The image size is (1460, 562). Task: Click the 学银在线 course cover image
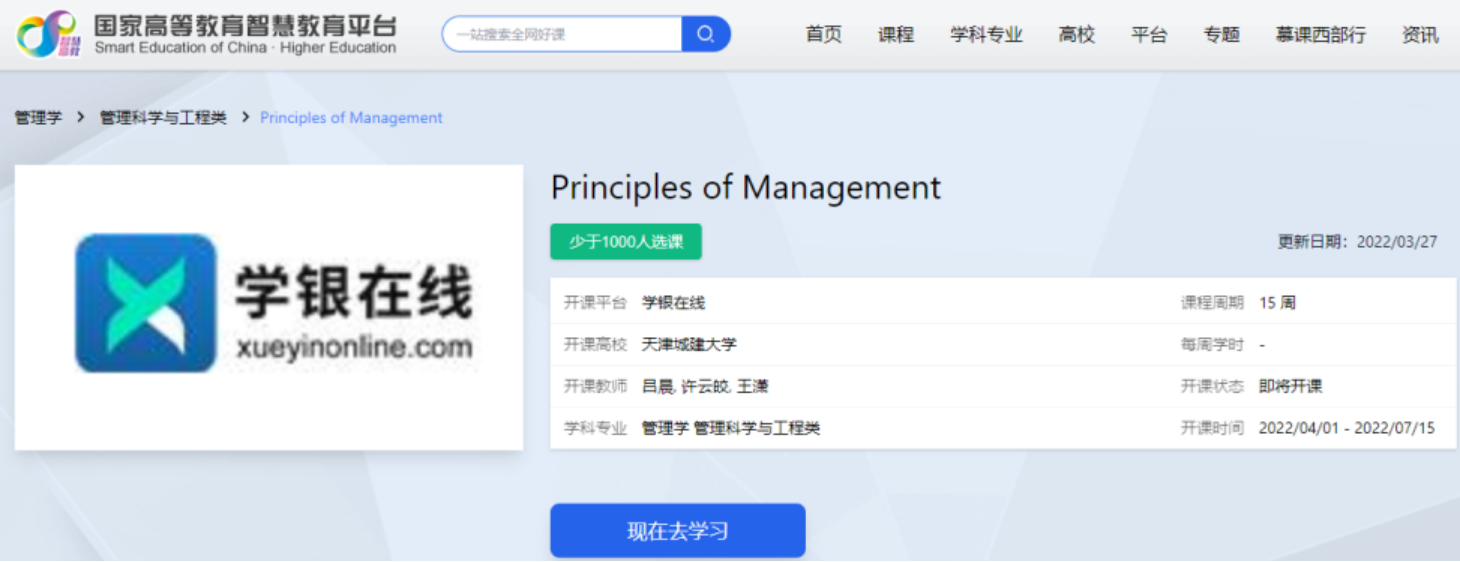(269, 307)
